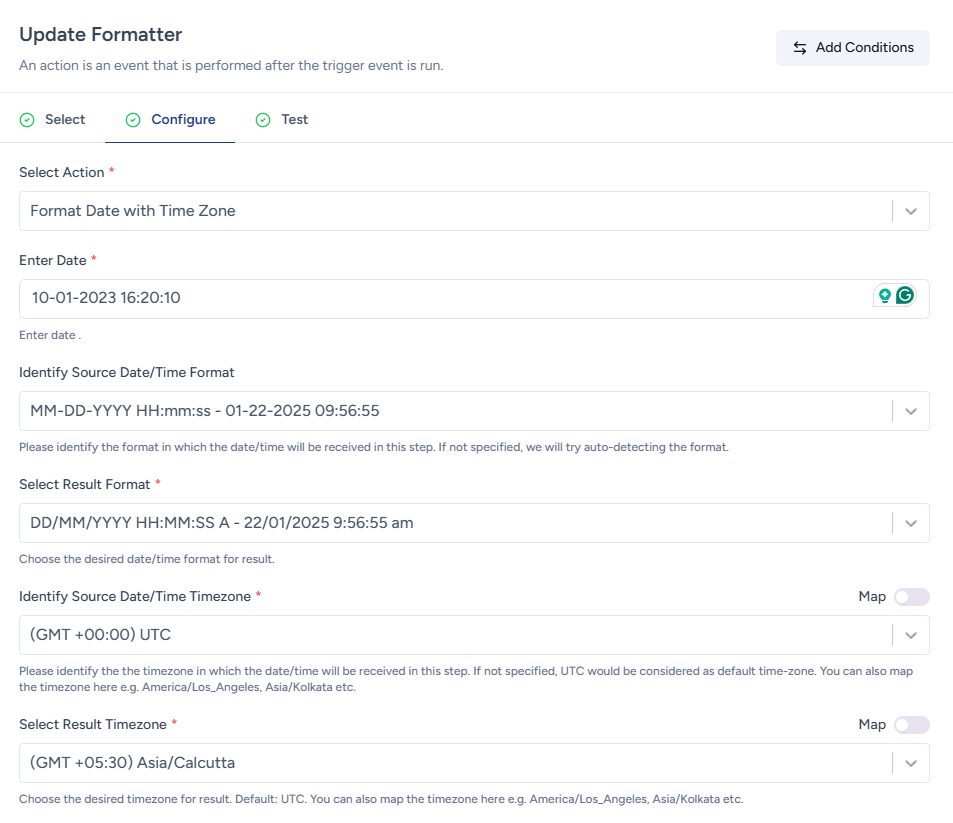
Task: Click into the Enter Date input field
Action: (440, 298)
